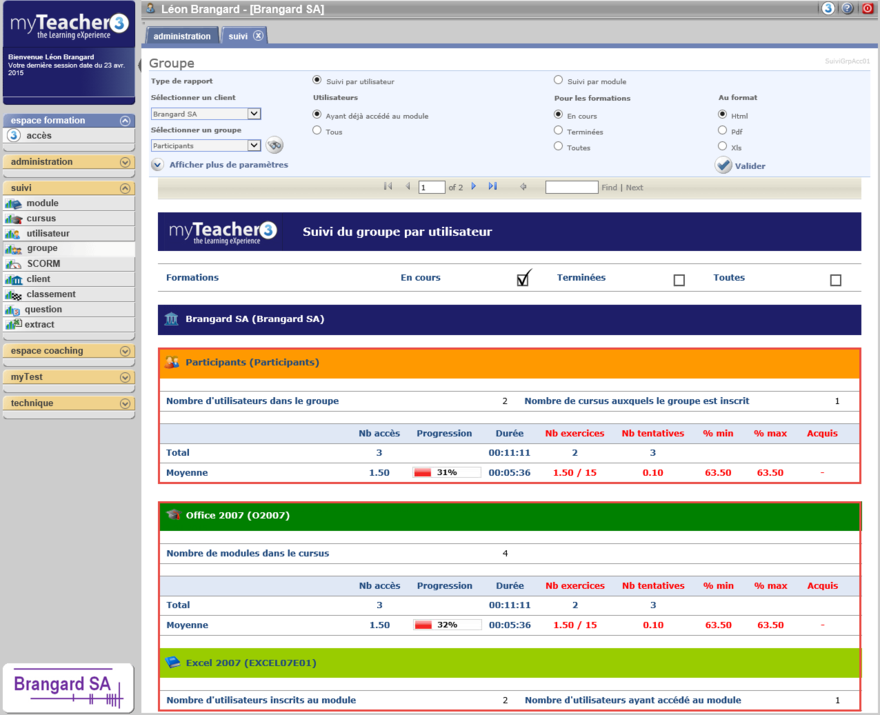Click the classement checkered flag icon
The width and height of the screenshot is (880, 715).
14,295
